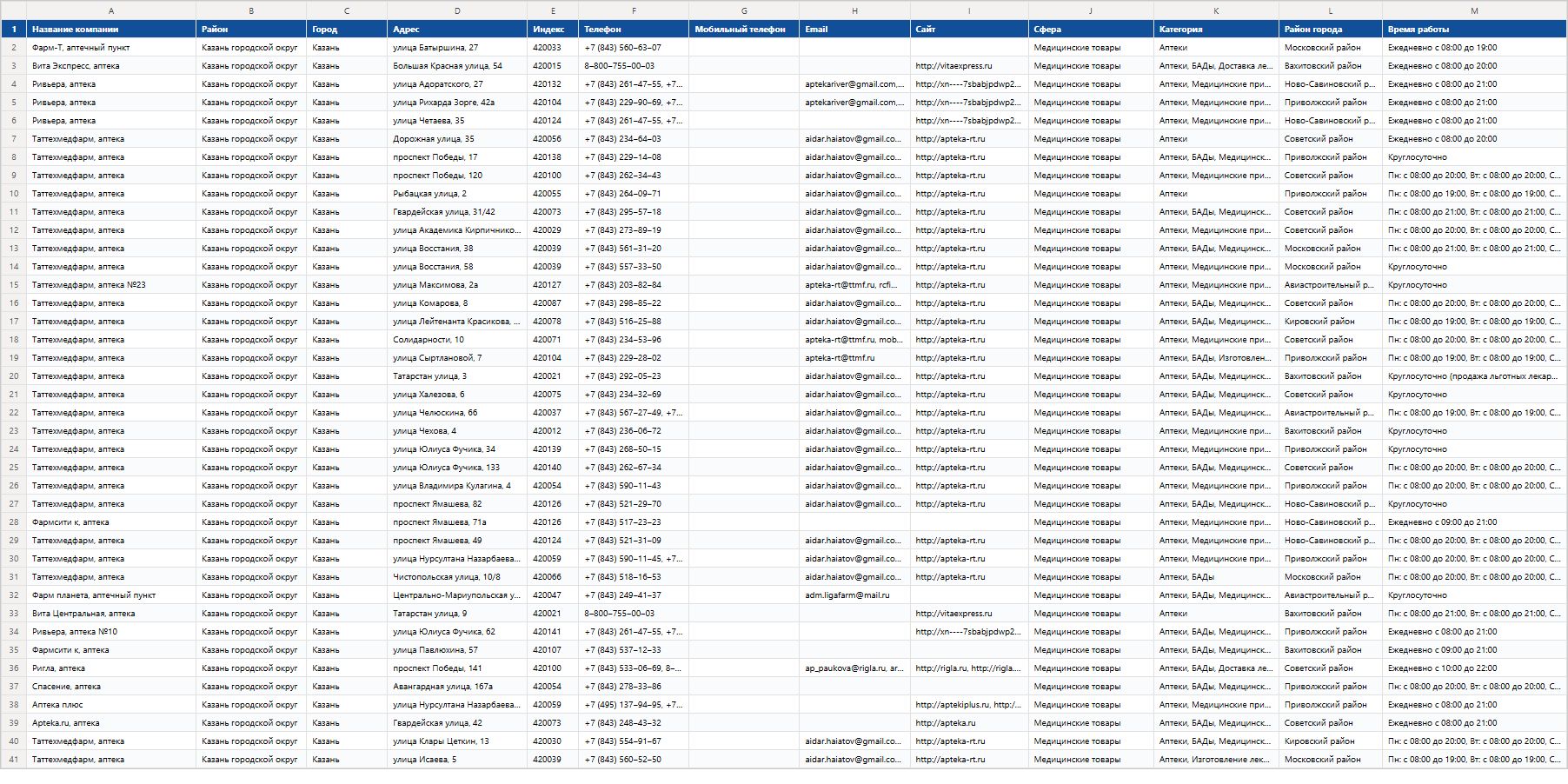Click address 'Солидарности, 10'
The width and height of the screenshot is (1568, 784).
[x=457, y=340]
